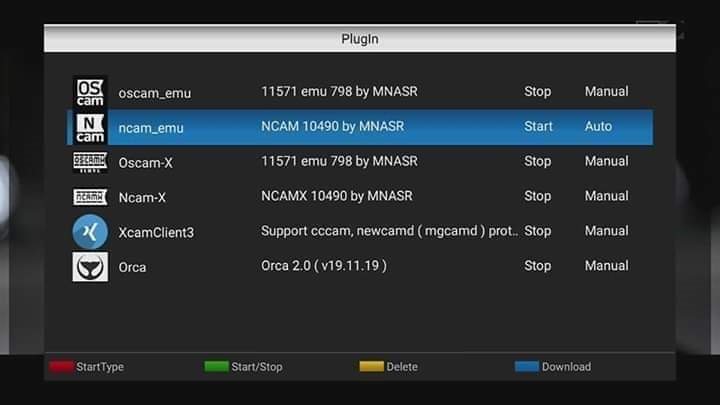
Task: Click 'NCAMX 10490 by MNASR' description
Action: pyautogui.click(x=337, y=196)
